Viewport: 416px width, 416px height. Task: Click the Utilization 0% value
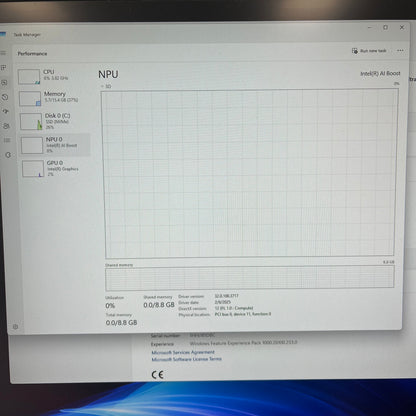[110, 306]
